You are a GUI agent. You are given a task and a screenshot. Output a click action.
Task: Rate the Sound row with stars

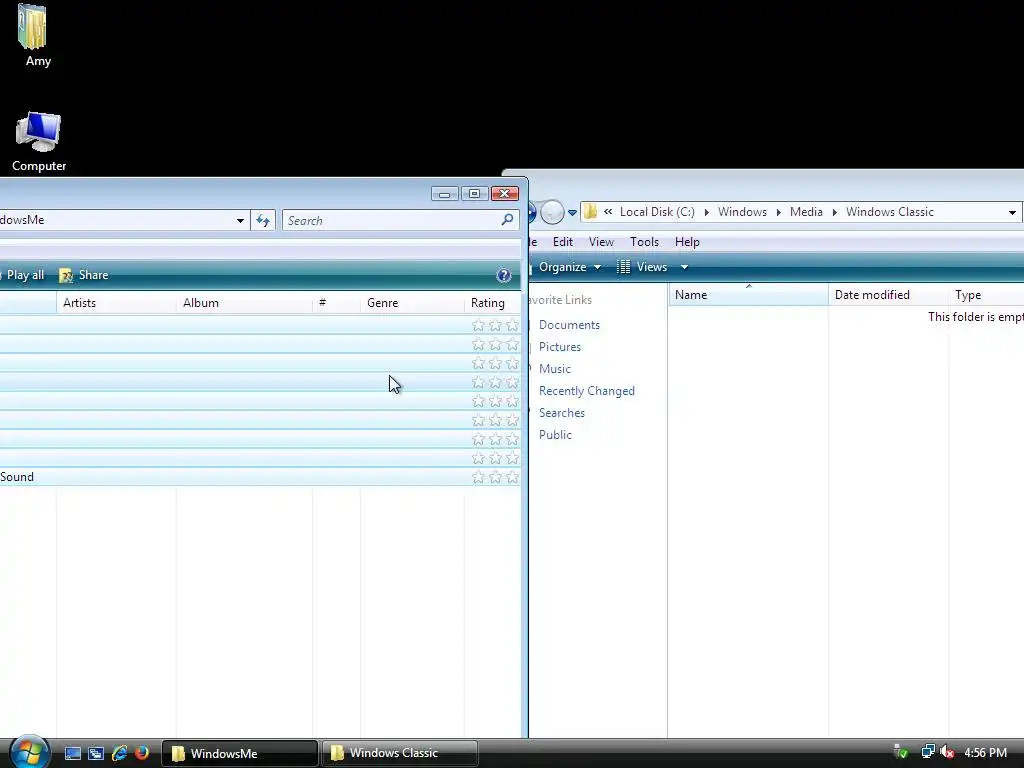495,477
